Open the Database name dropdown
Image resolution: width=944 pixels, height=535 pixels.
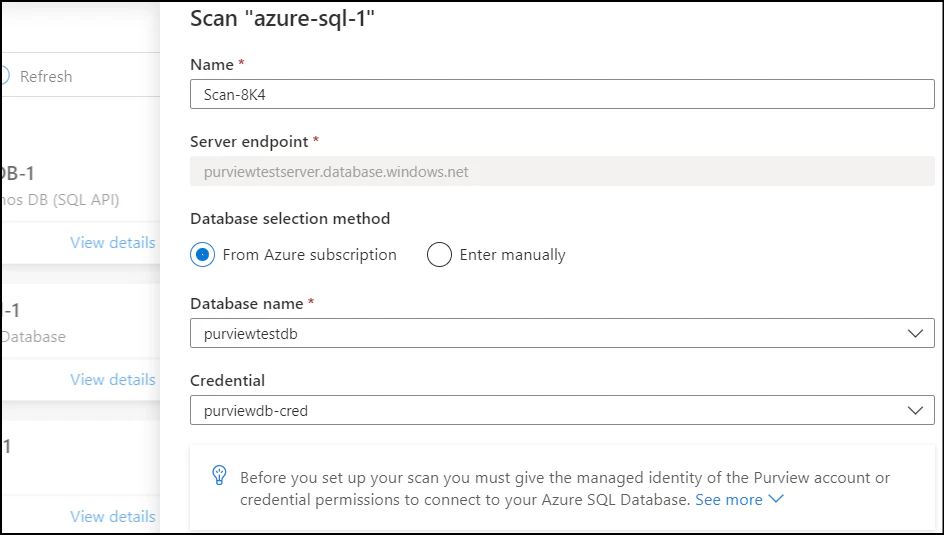coord(562,333)
